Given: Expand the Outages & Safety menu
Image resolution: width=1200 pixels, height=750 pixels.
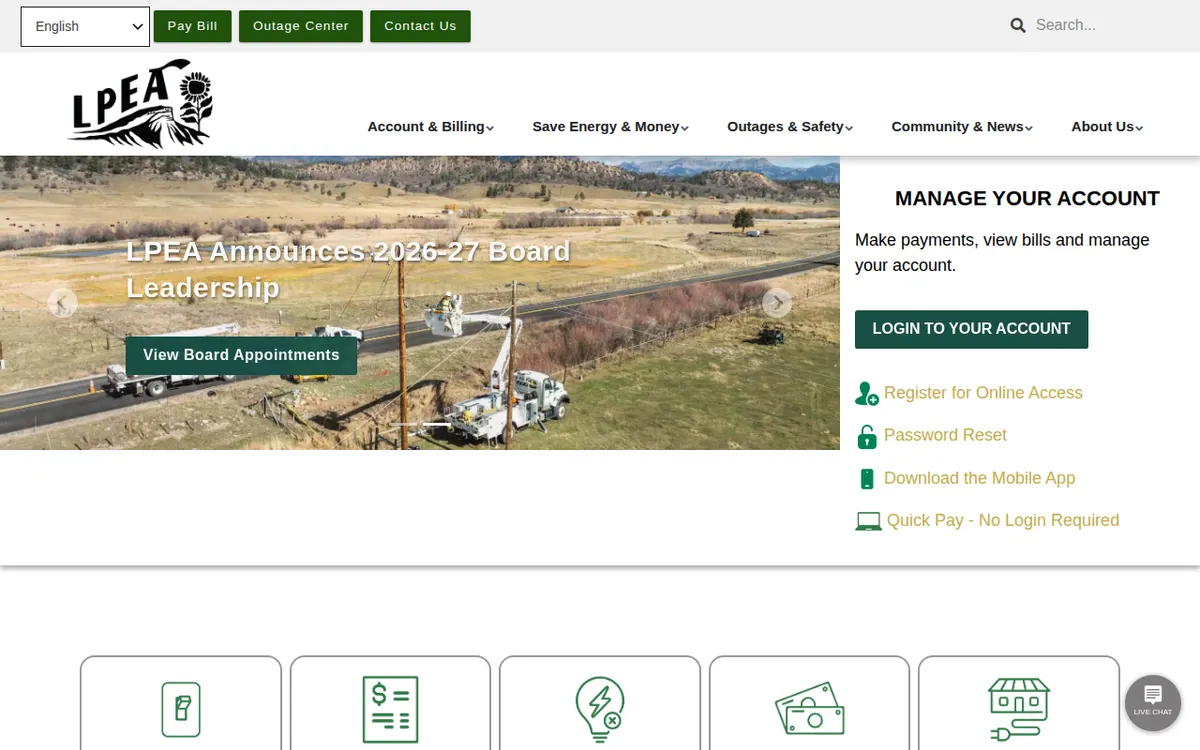Looking at the screenshot, I should click(790, 127).
